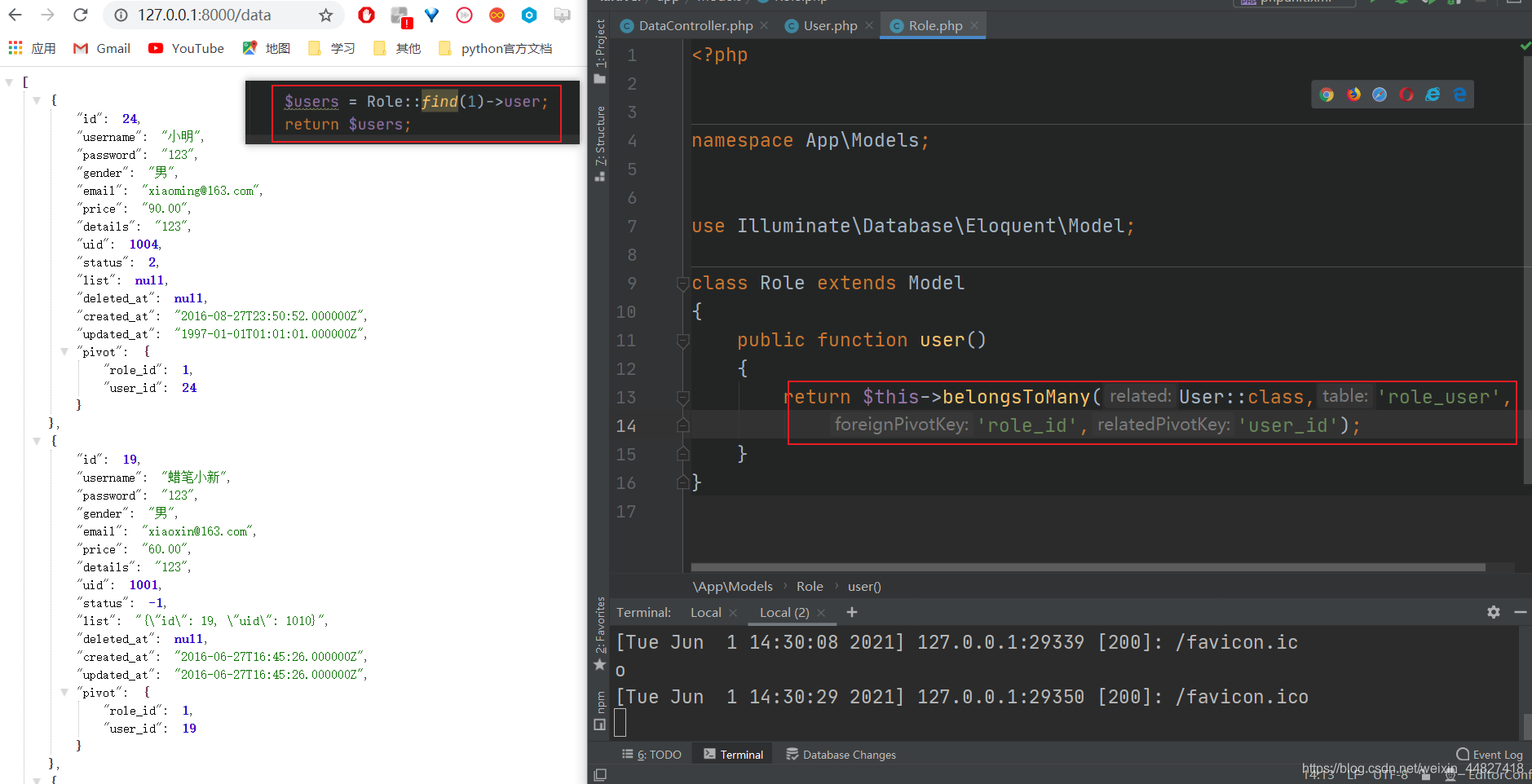
Task: Go forward in the browser
Action: point(47,15)
